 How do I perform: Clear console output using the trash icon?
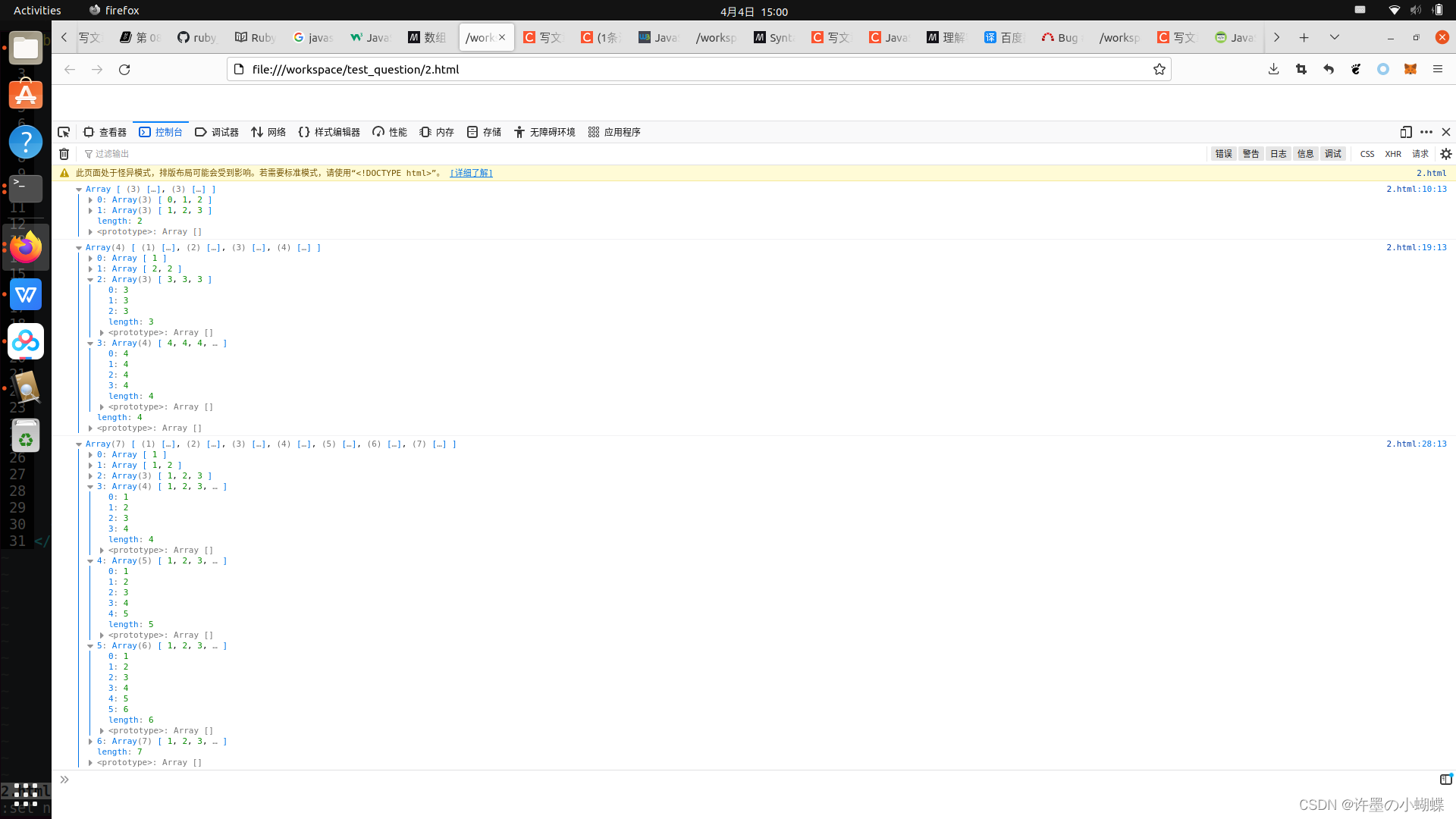pyautogui.click(x=63, y=154)
